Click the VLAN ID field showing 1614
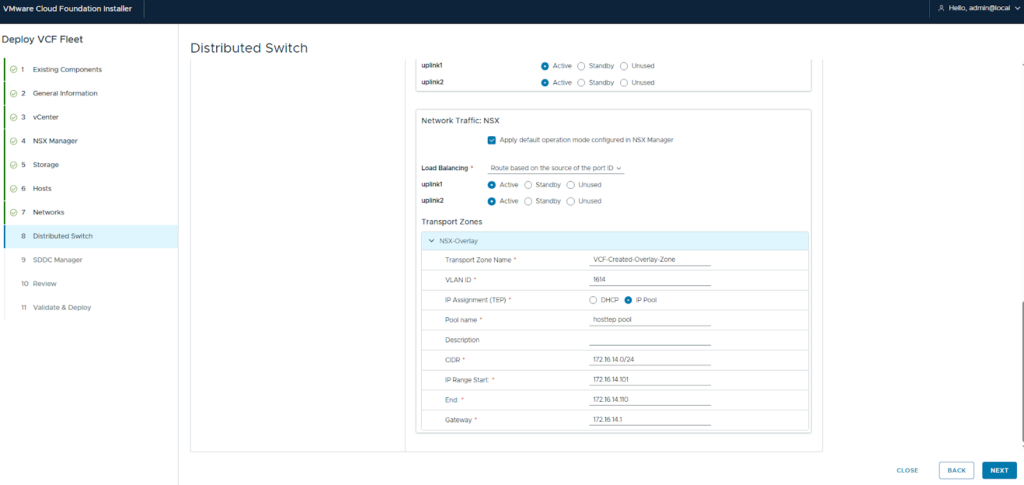Viewport: 1024px width, 485px height. coord(650,279)
